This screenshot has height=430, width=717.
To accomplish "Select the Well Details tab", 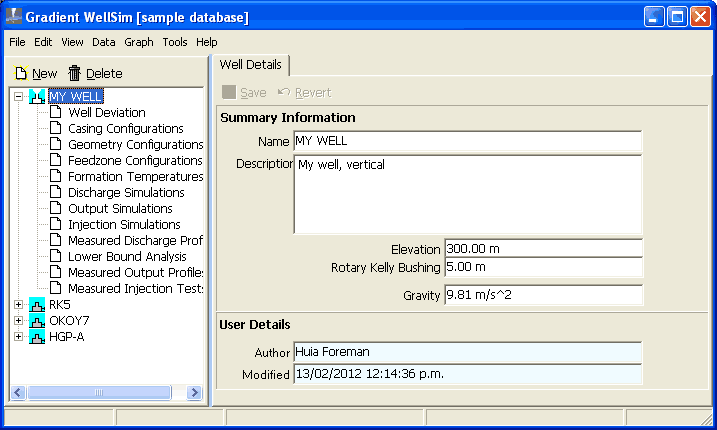I will pyautogui.click(x=251, y=65).
